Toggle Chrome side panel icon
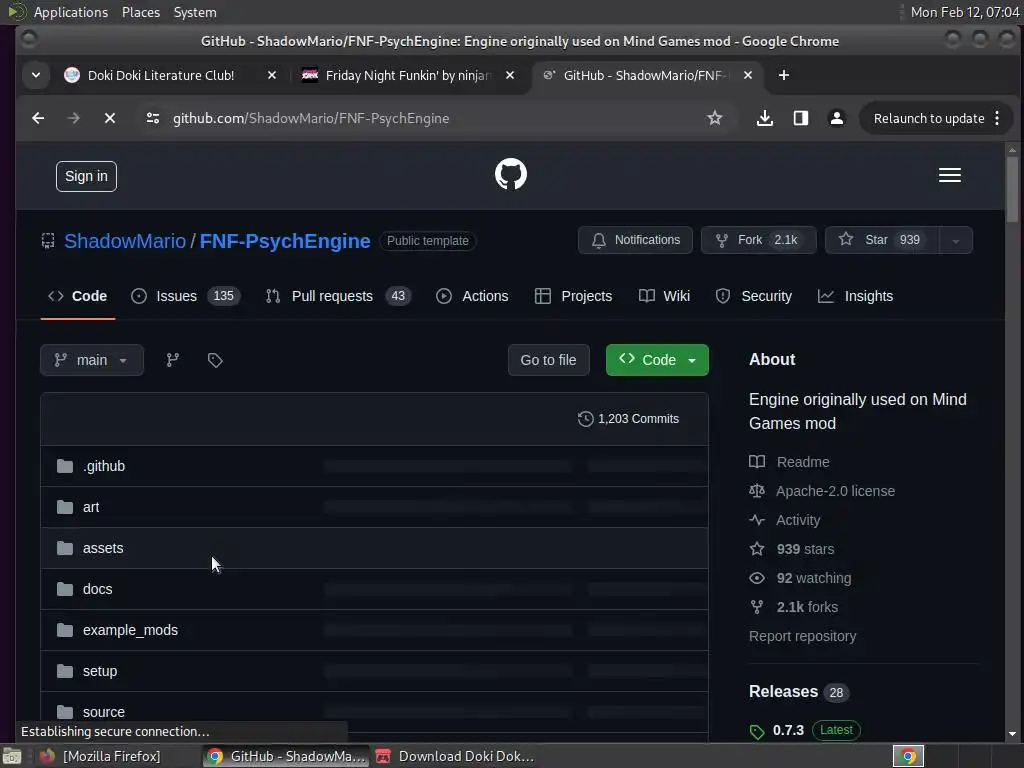The width and height of the screenshot is (1024, 768). (x=801, y=118)
